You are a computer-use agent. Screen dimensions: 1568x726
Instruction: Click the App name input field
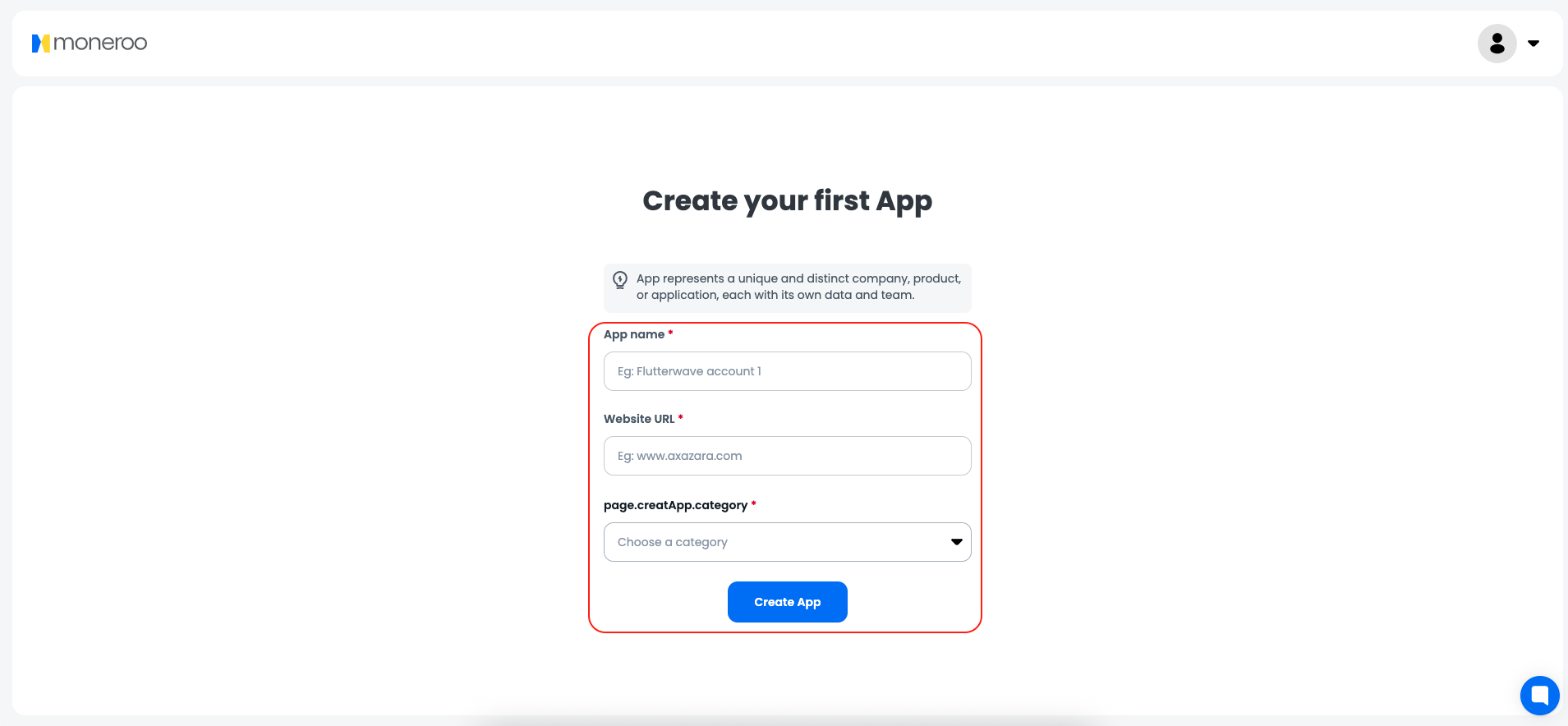click(x=787, y=370)
